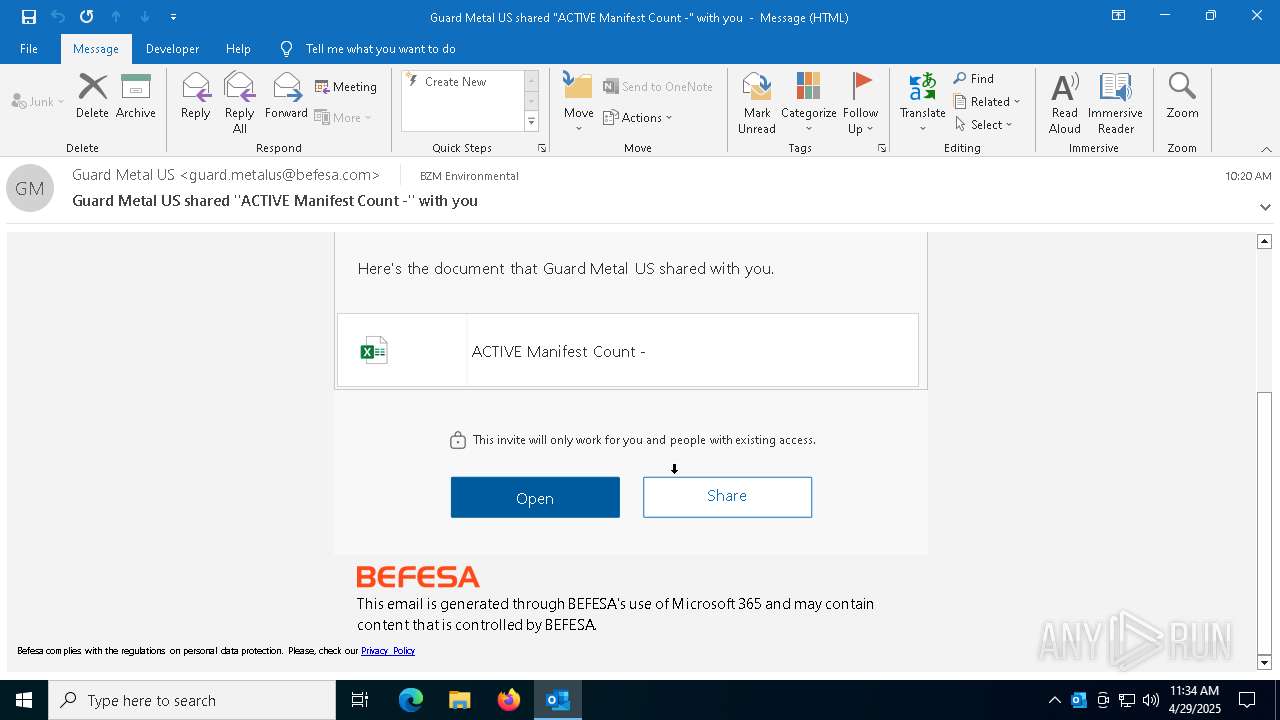
Task: Open Zoom settings
Action: 1182,96
